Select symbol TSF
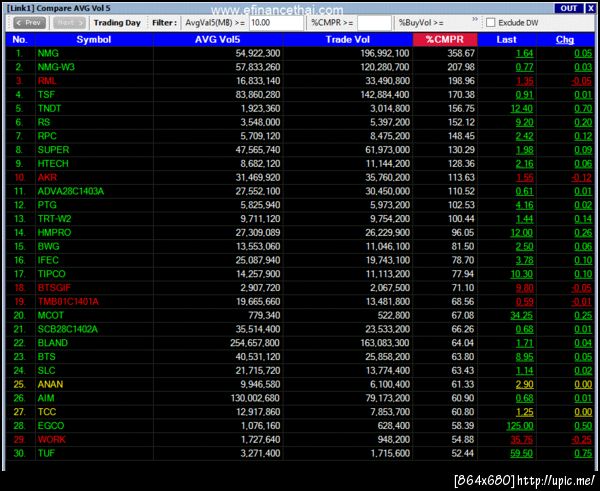 click(x=46, y=95)
